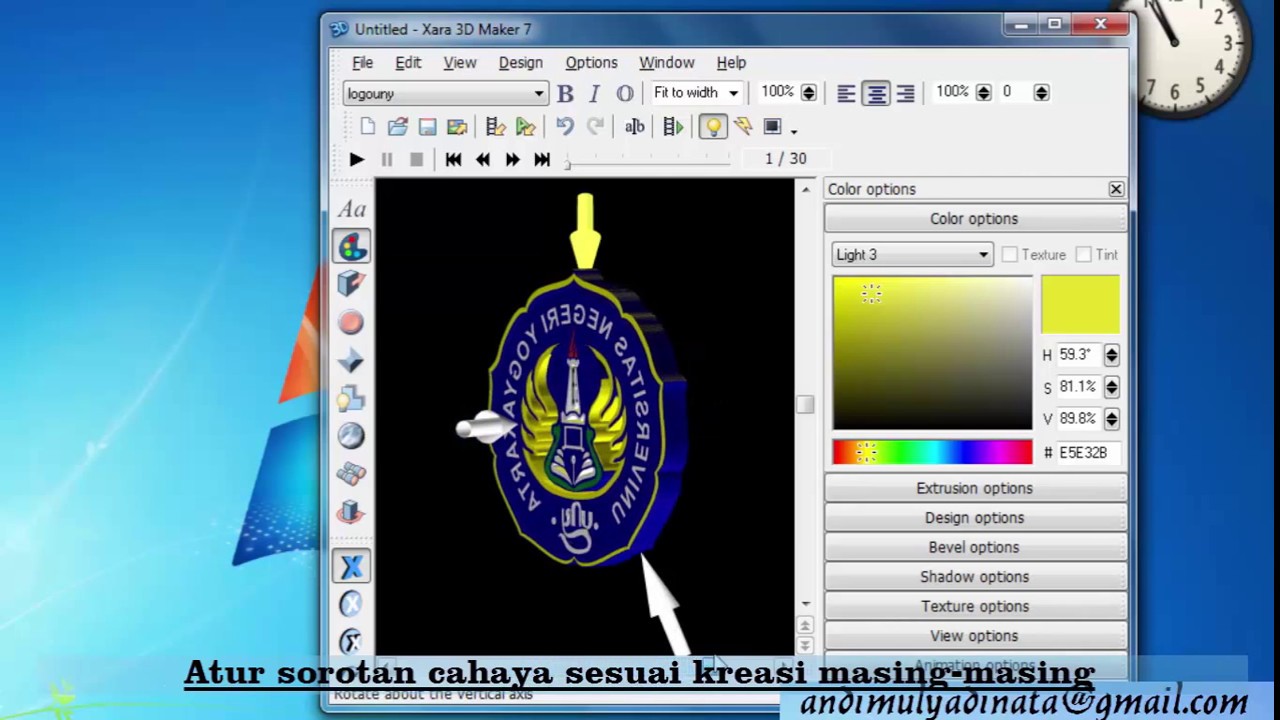Open the Edit menu
Image resolution: width=1280 pixels, height=720 pixels.
click(x=408, y=62)
